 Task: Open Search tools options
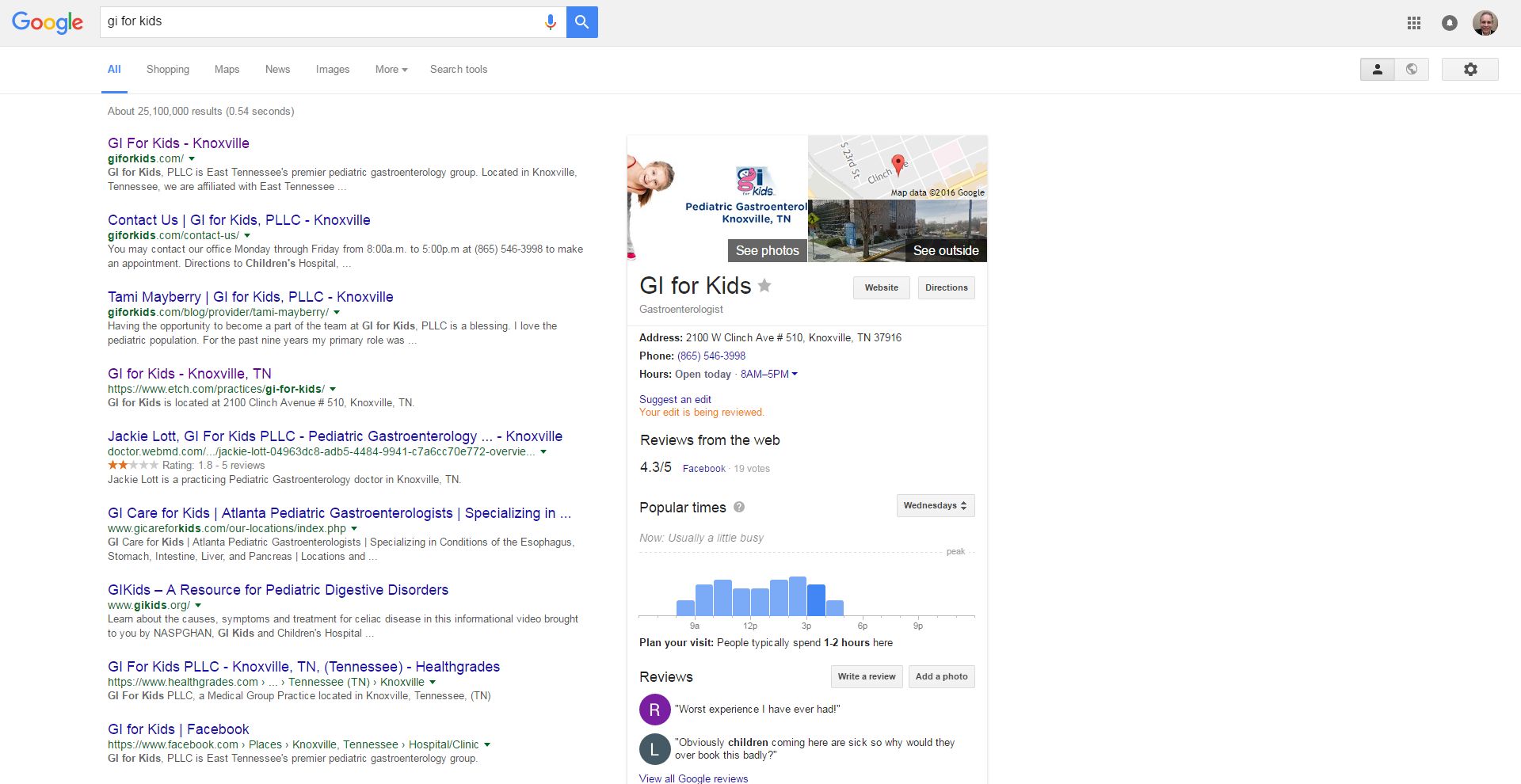[x=459, y=70]
